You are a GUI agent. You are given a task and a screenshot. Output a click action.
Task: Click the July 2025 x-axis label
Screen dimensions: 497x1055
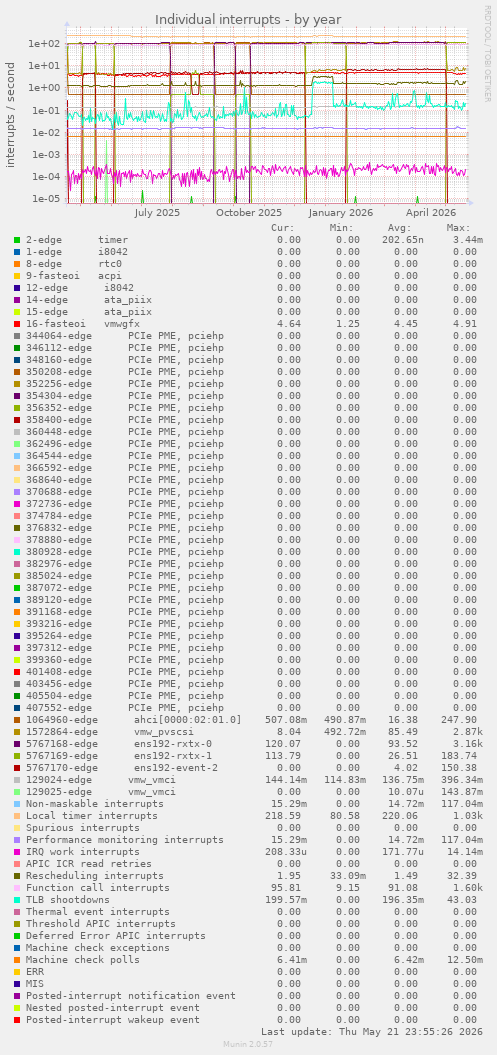point(157,213)
